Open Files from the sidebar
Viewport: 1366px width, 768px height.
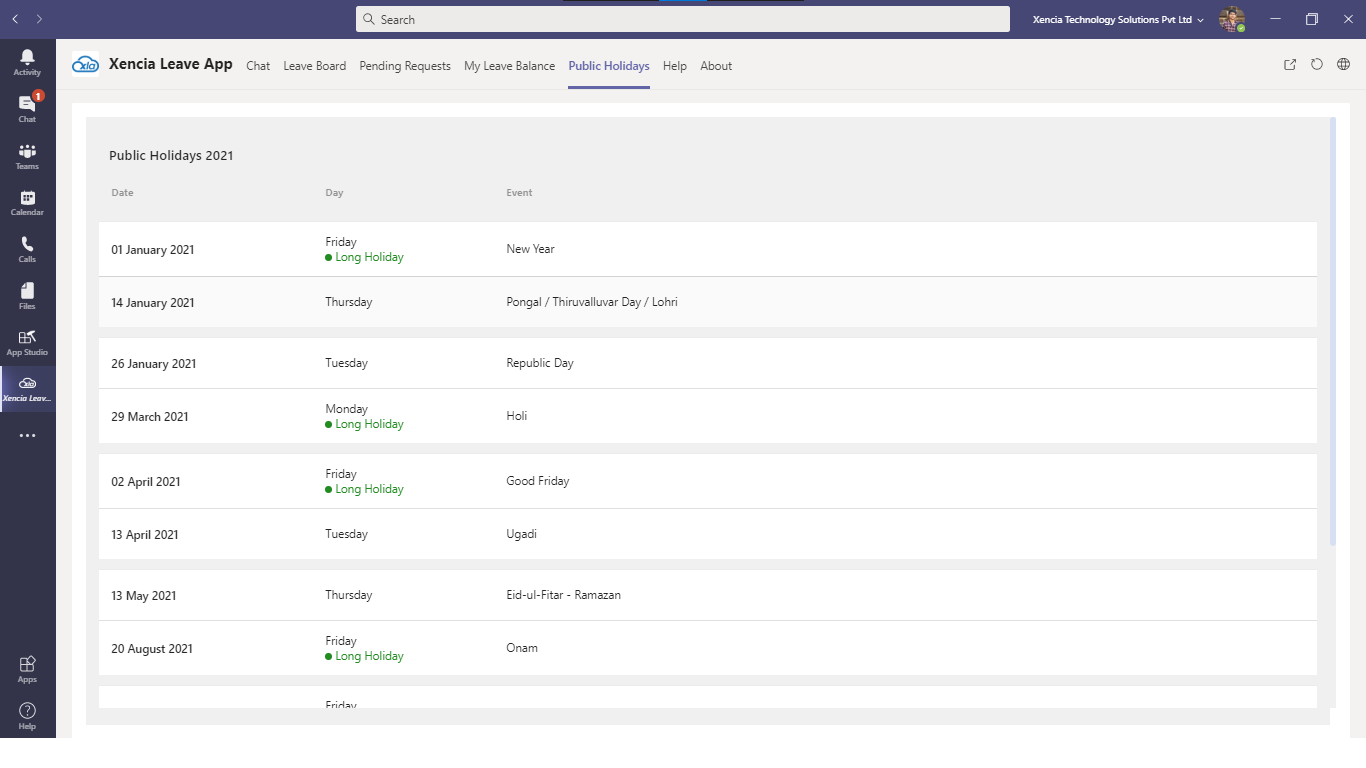point(27,295)
